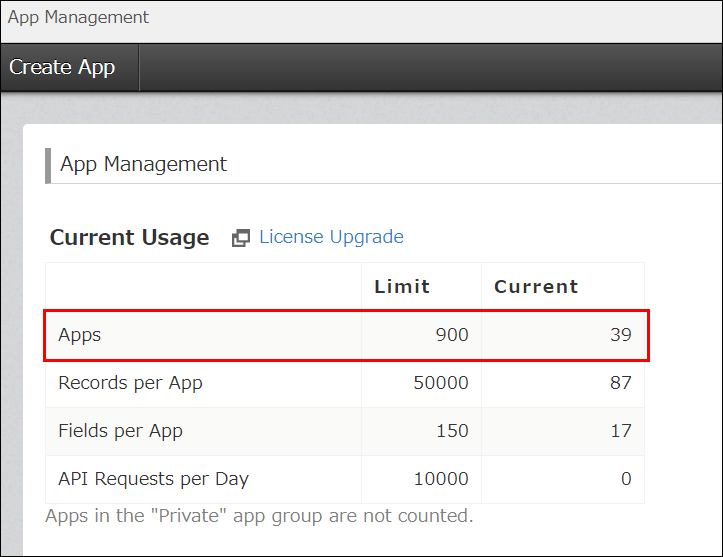Click the Private app group note text

tap(259, 516)
